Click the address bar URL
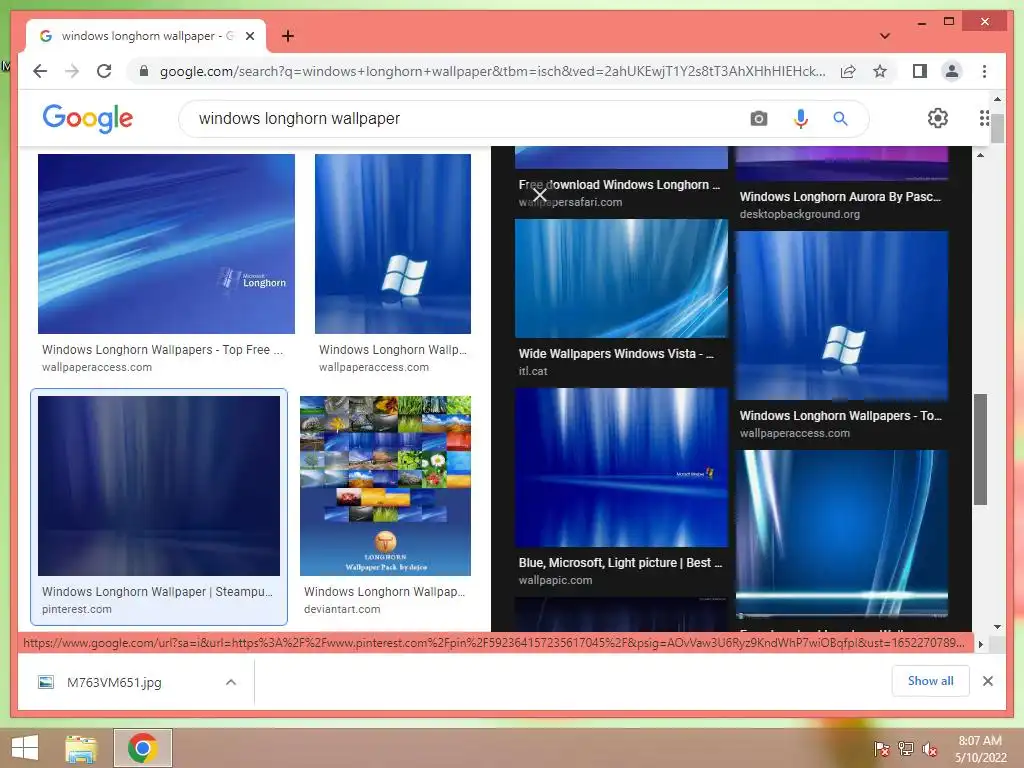Viewport: 1024px width, 768px height. 492,71
